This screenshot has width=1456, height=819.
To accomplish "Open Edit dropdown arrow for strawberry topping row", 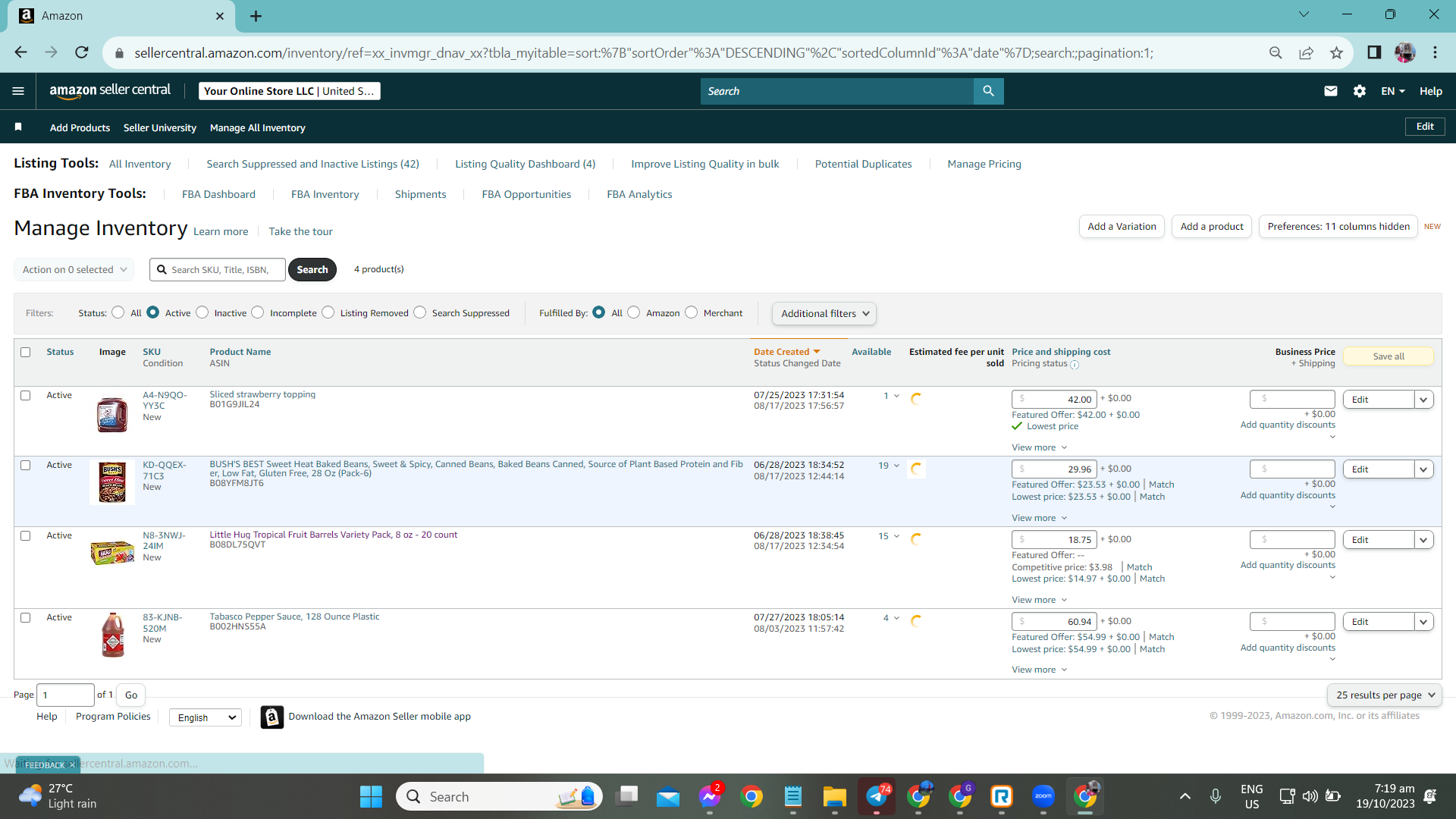I will (x=1423, y=400).
